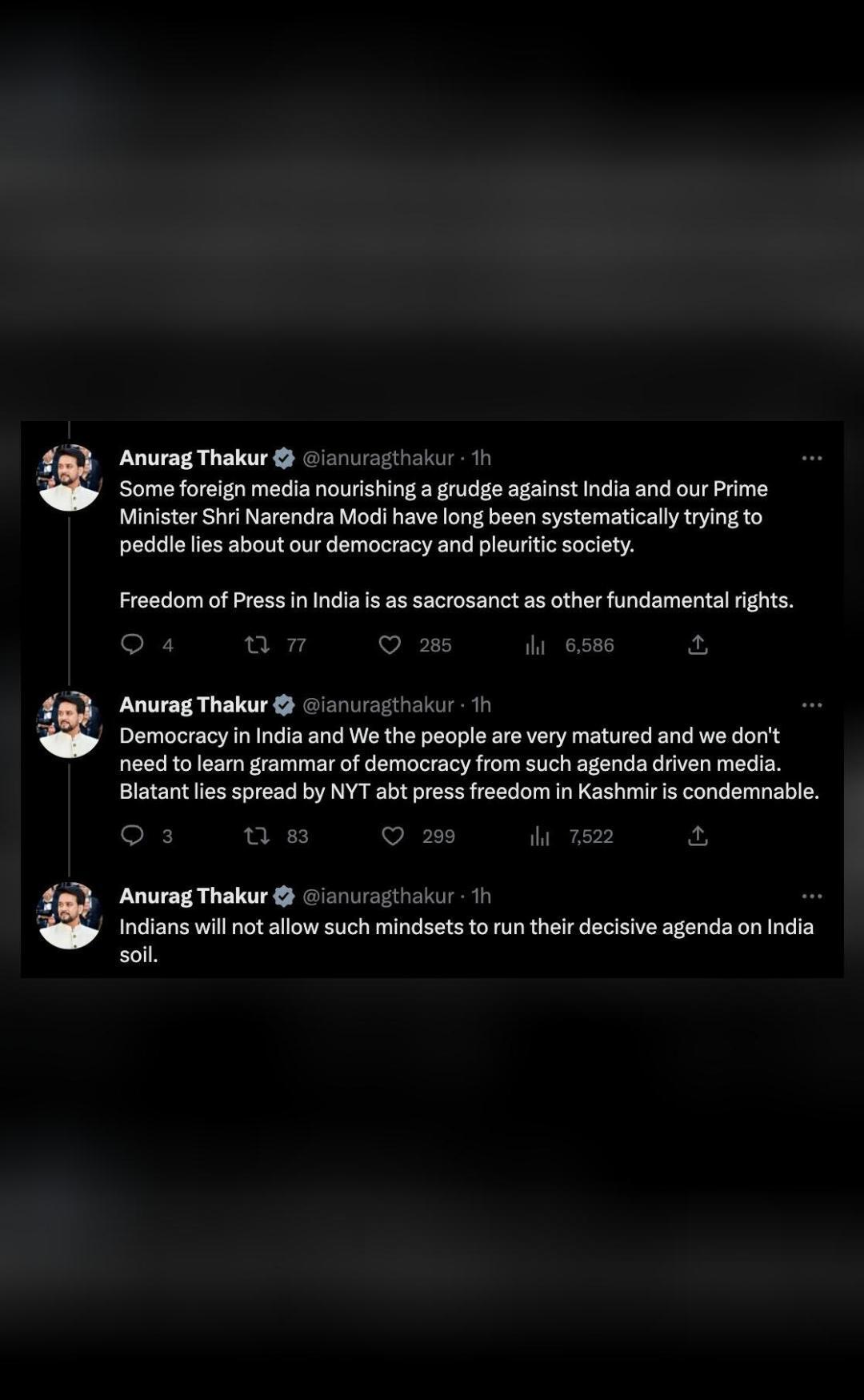View analytics showing 6,586 views
This screenshot has height=1400, width=864.
tap(535, 645)
